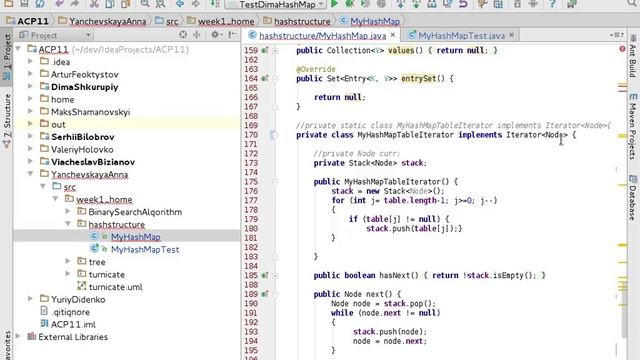Click the Undo arrow in toolbar
640x360 pixels.
60,4
